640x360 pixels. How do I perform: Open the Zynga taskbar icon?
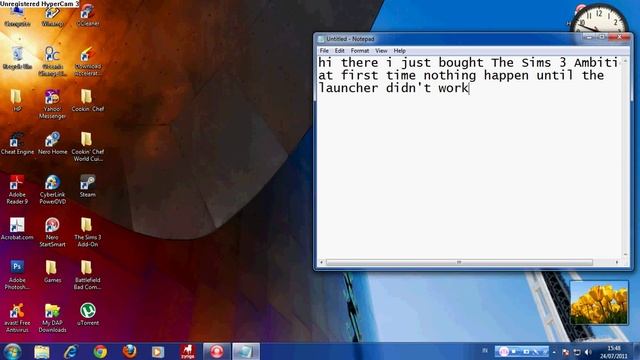click(187, 351)
